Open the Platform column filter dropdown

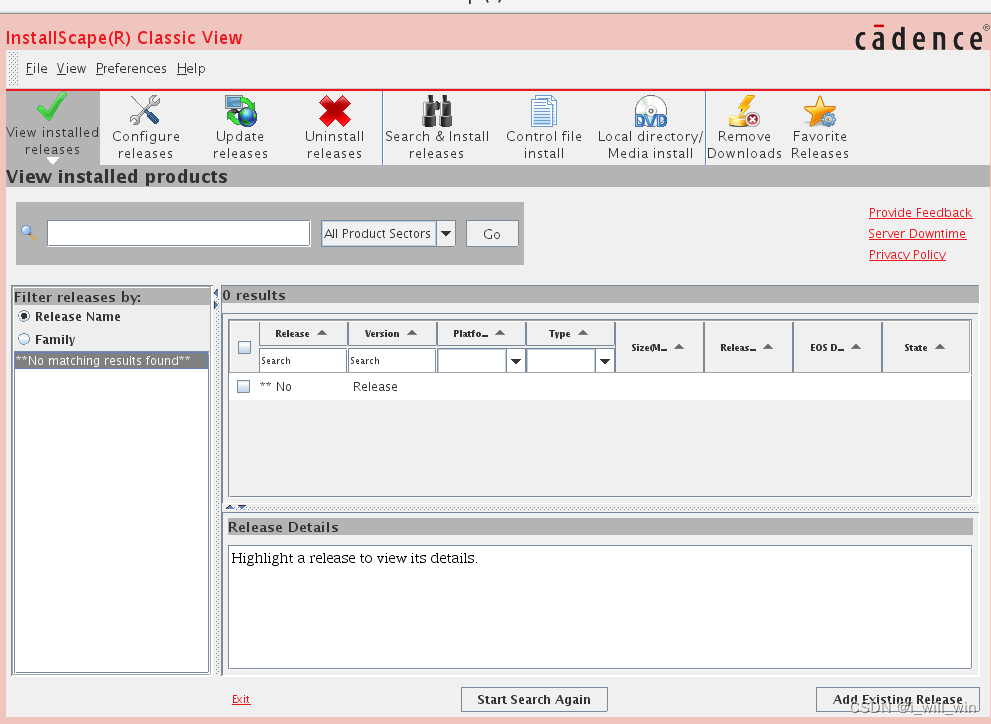pyautogui.click(x=516, y=360)
